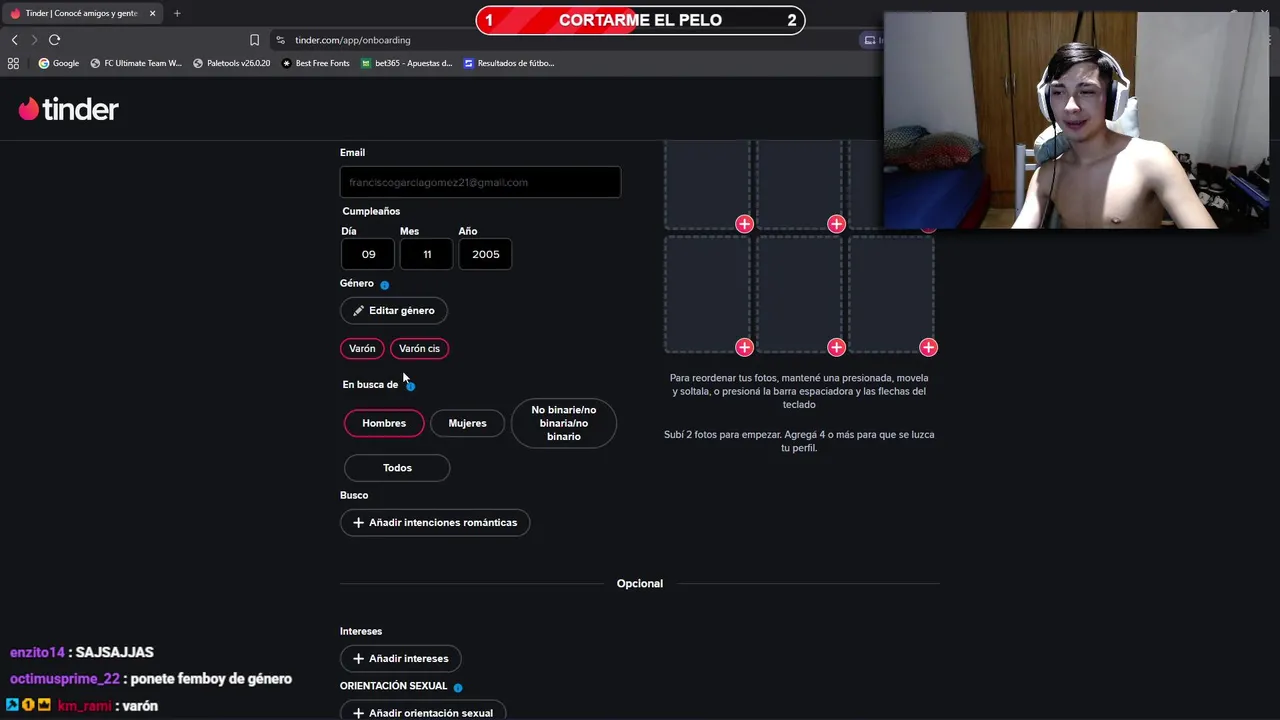1280x720 pixels.
Task: Click the bookmark icon beside the address bar
Action: [x=254, y=40]
